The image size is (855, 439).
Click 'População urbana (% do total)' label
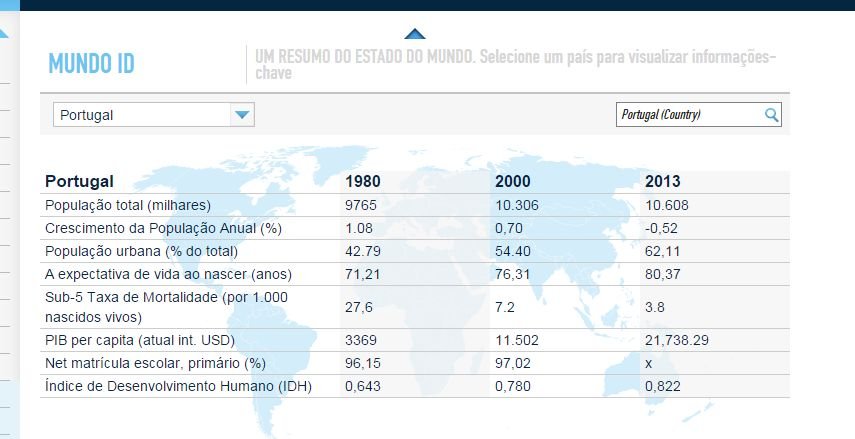pos(141,251)
